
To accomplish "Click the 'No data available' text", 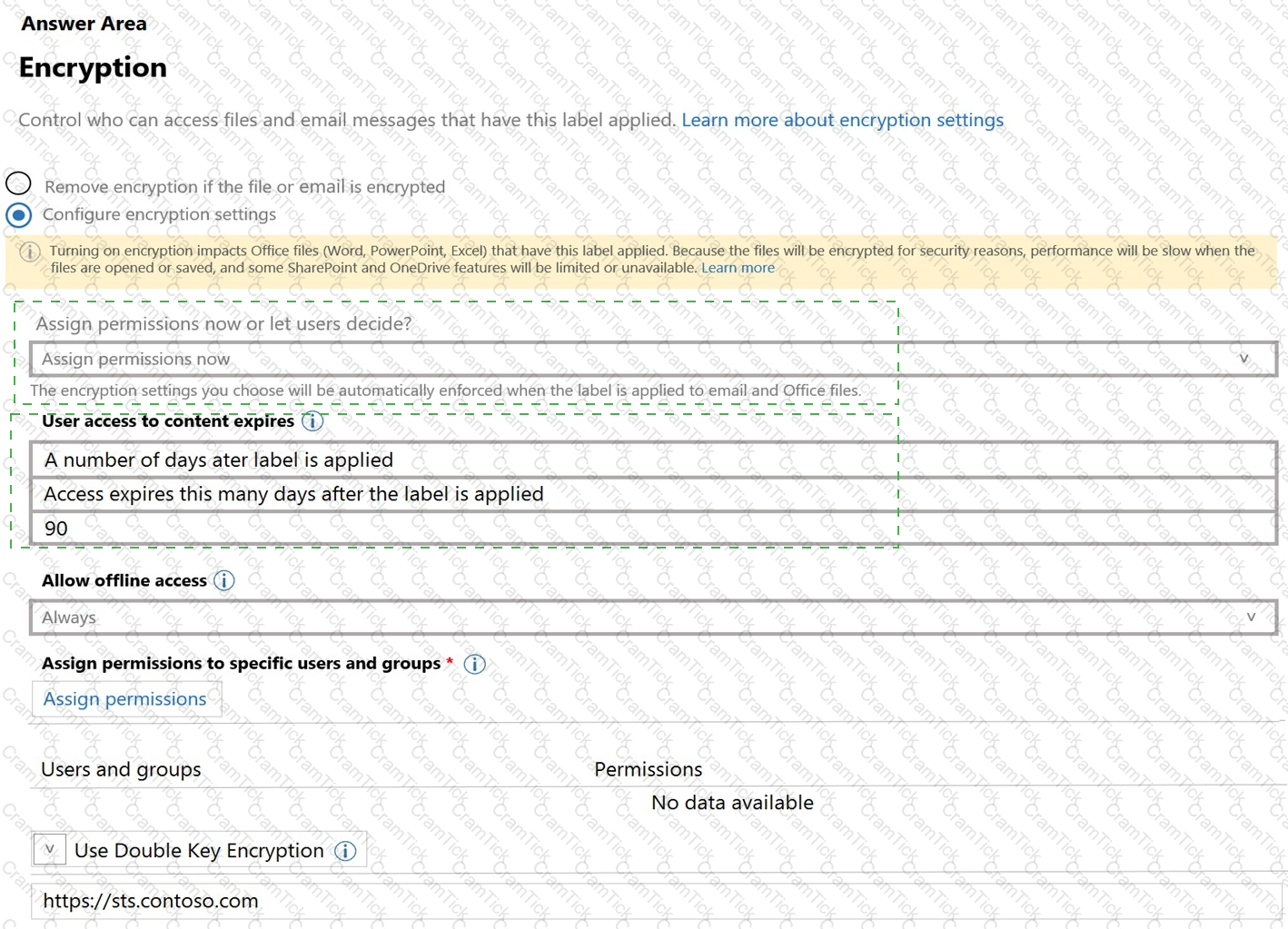I will tap(732, 803).
